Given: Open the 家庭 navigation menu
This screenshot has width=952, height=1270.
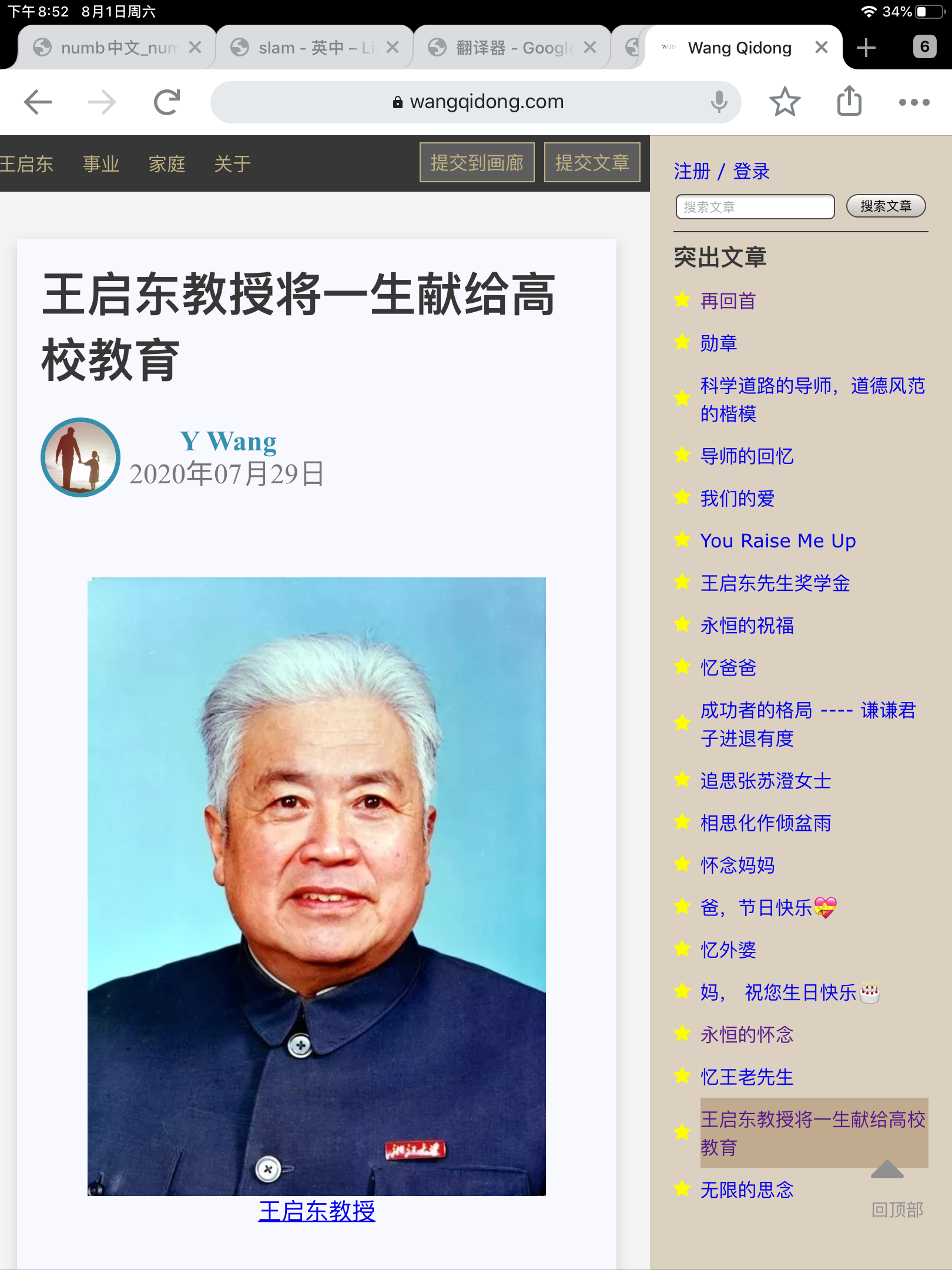Looking at the screenshot, I should tap(167, 164).
